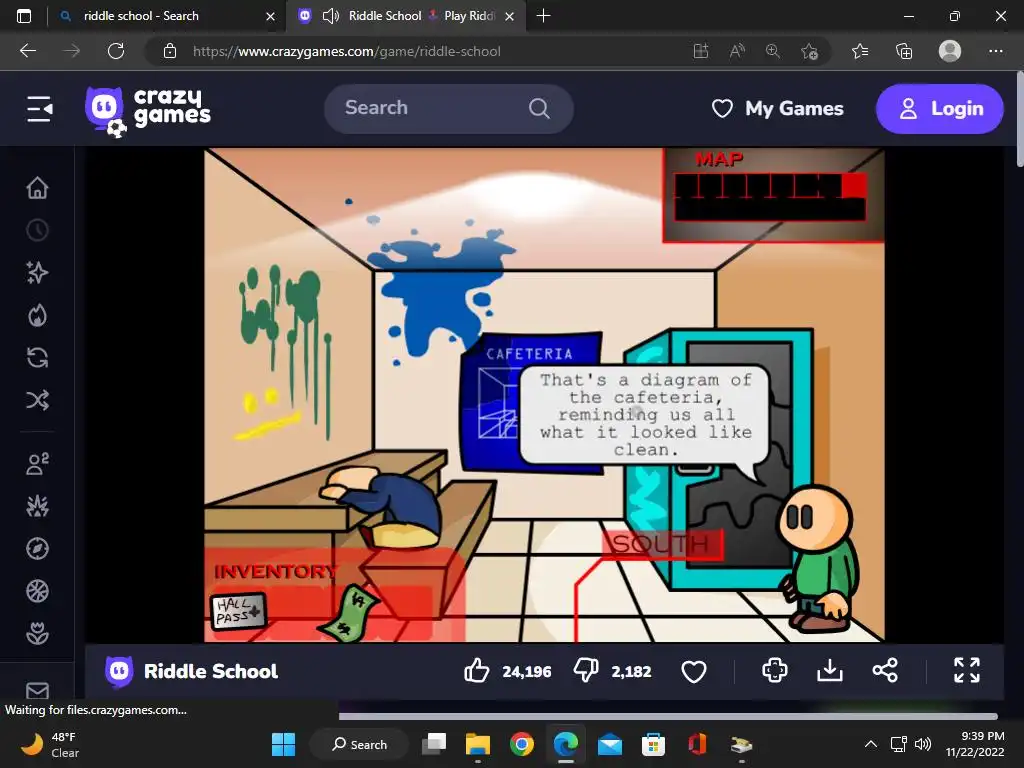View site information lock icon
The height and width of the screenshot is (768, 1024).
pyautogui.click(x=170, y=51)
